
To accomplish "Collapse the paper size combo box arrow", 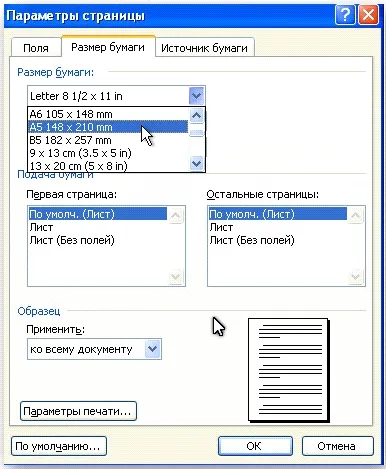I will [x=196, y=96].
